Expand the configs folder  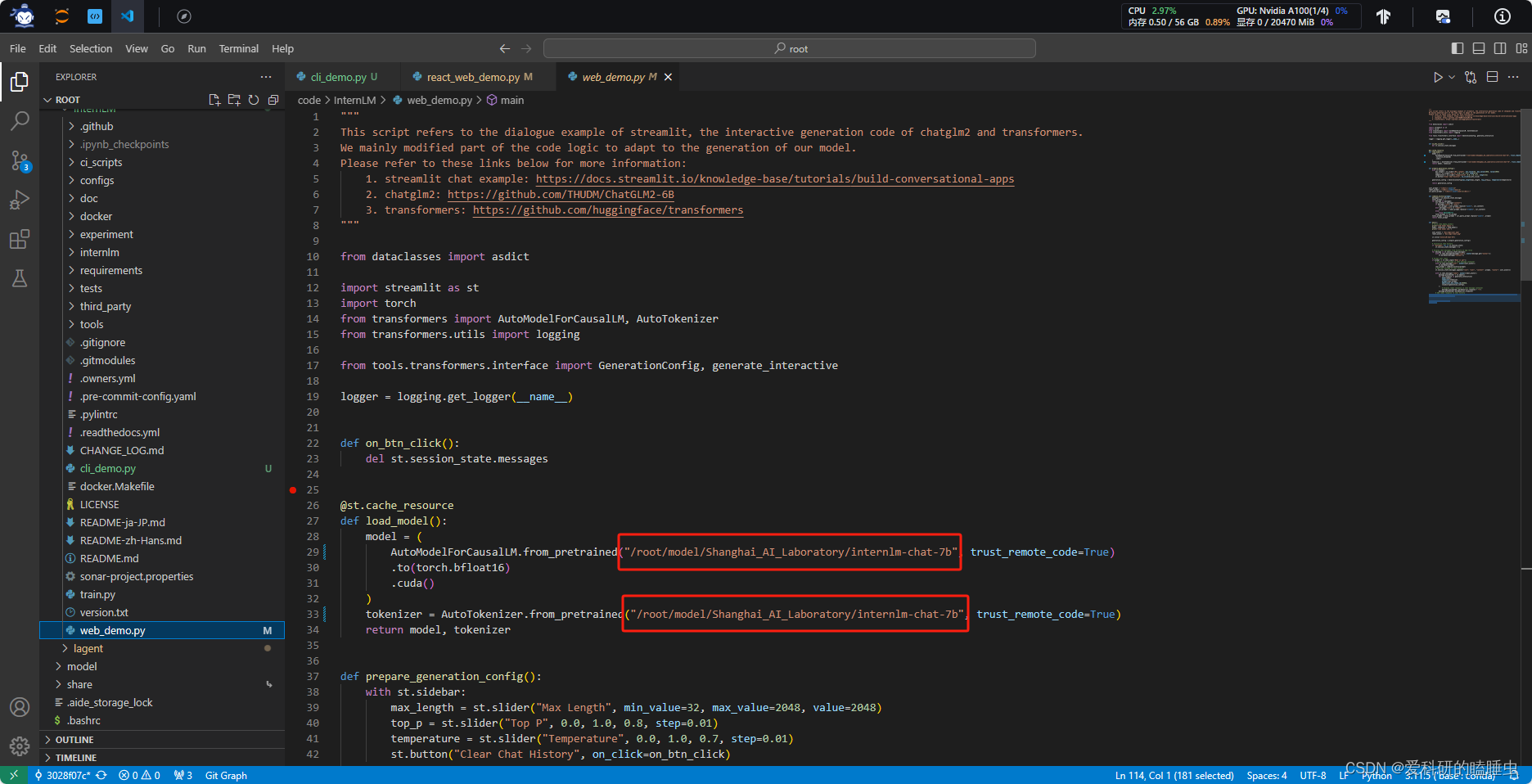coord(97,181)
